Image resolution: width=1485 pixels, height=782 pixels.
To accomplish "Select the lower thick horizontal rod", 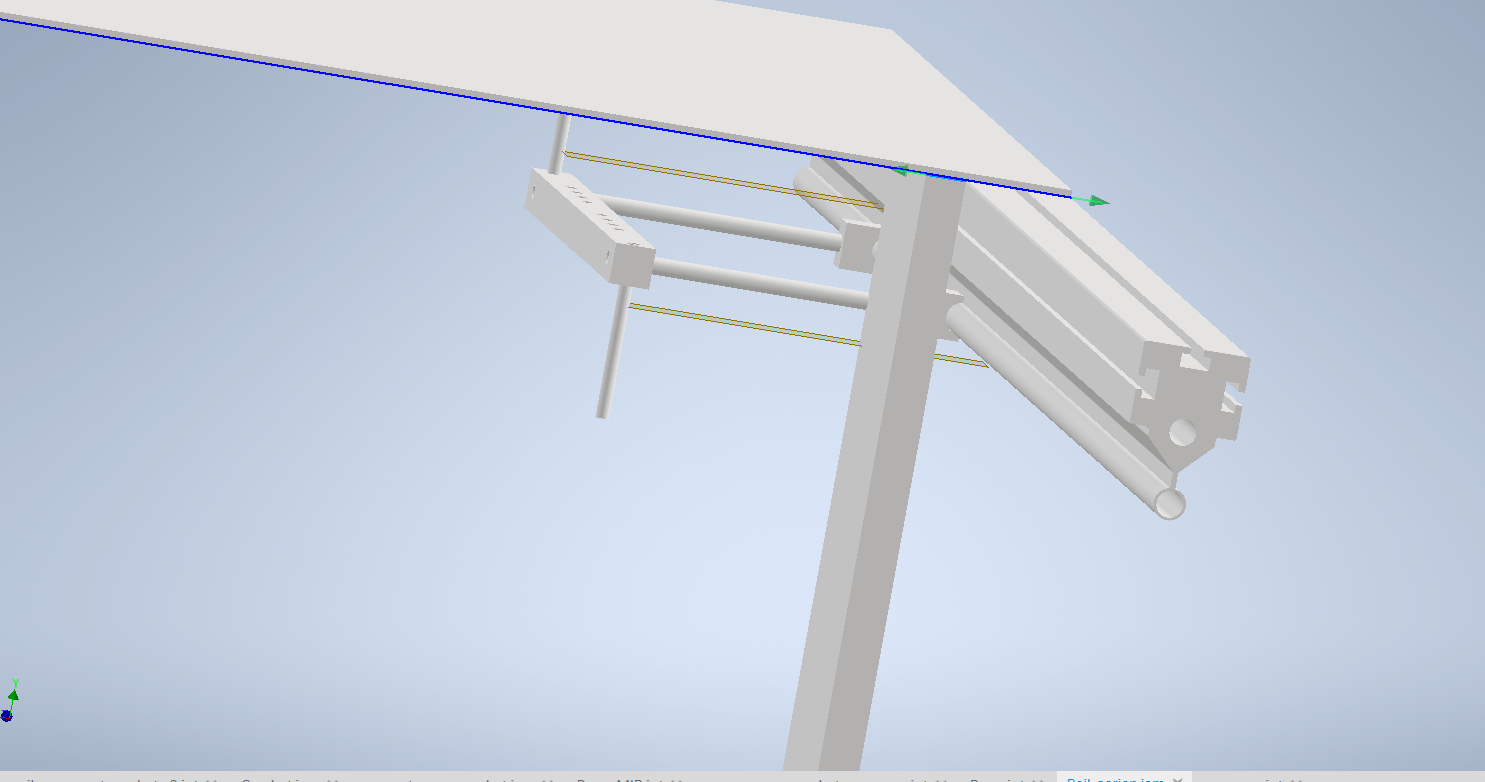I will point(762,282).
